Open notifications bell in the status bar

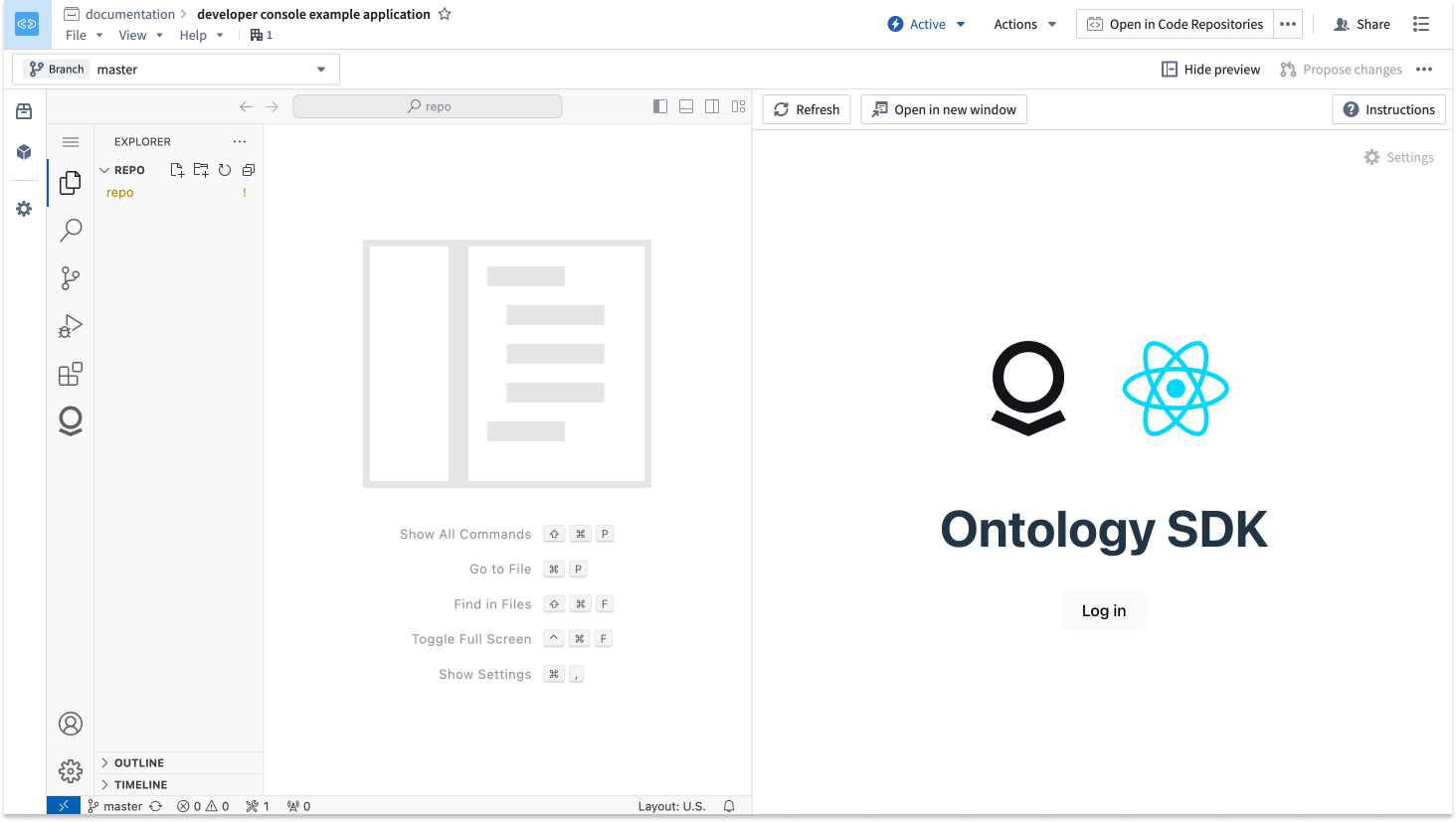(x=729, y=806)
